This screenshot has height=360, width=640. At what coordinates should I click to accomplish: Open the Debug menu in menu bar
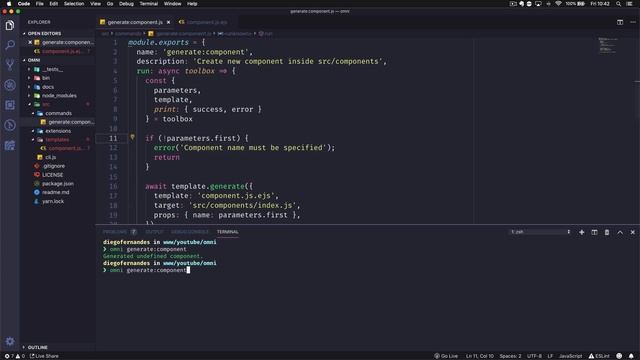[126, 4]
